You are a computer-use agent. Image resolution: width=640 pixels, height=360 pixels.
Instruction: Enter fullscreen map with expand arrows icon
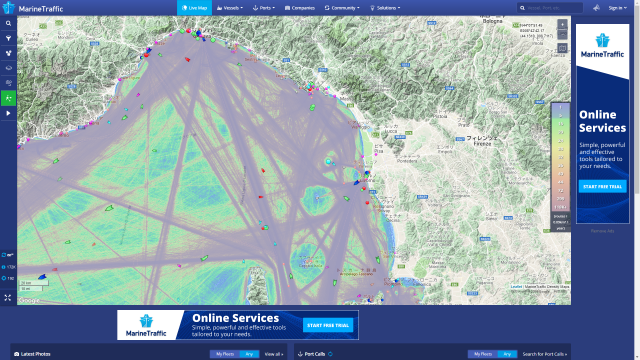point(8,298)
